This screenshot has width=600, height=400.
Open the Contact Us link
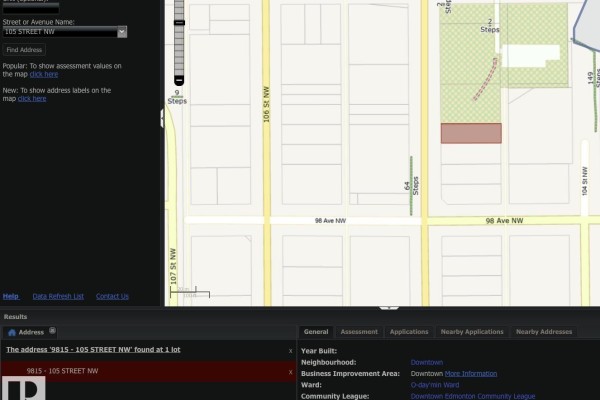[x=112, y=296]
